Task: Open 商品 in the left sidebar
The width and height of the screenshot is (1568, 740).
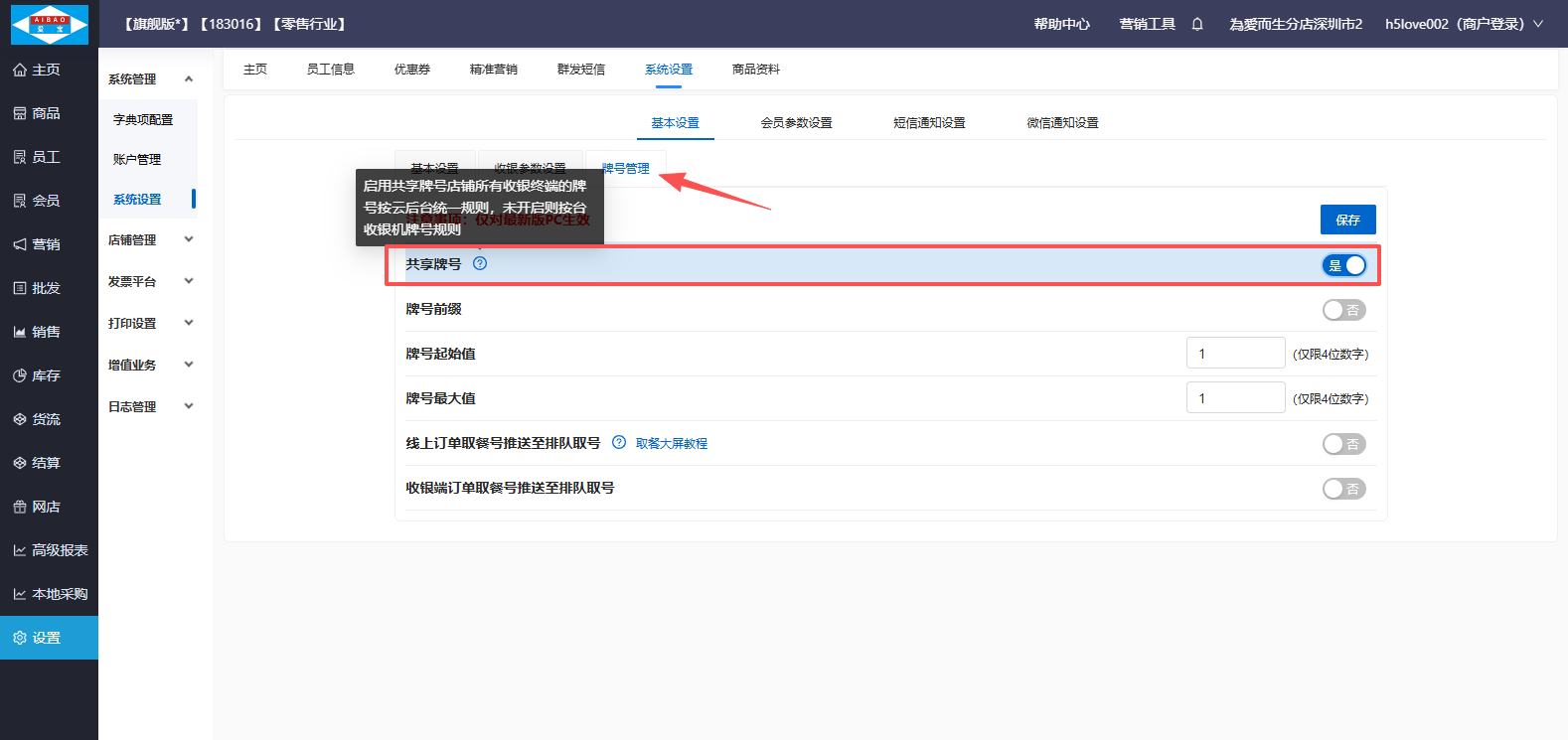Action: click(x=46, y=113)
